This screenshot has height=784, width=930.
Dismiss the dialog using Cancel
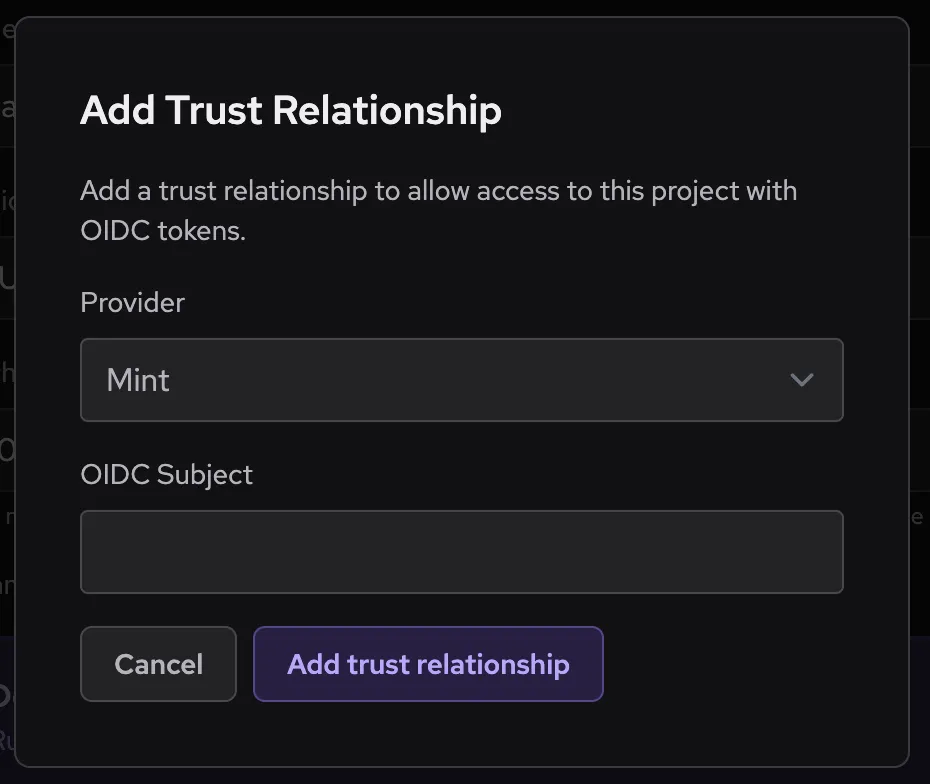click(x=158, y=664)
